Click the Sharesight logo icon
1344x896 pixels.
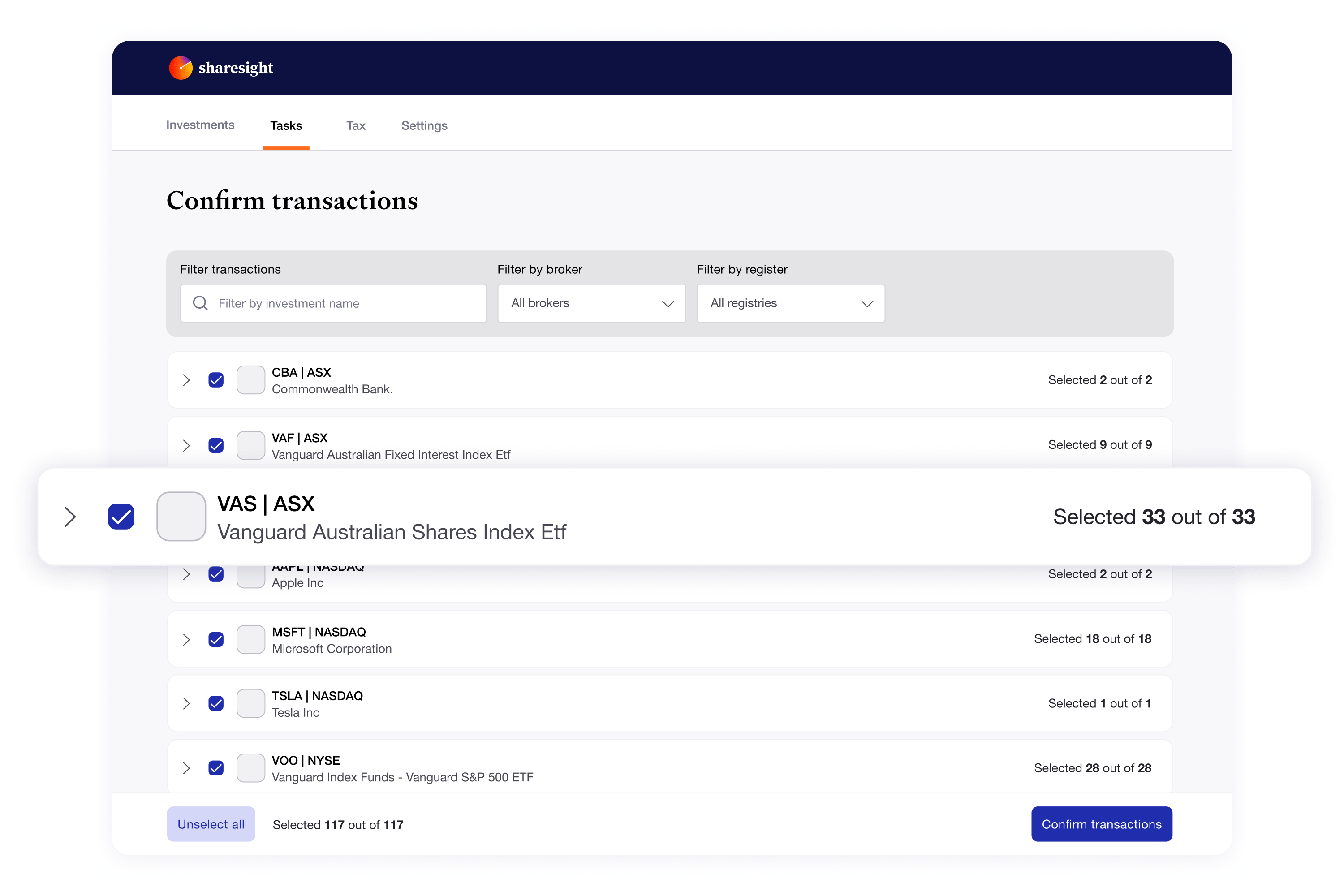coord(181,68)
